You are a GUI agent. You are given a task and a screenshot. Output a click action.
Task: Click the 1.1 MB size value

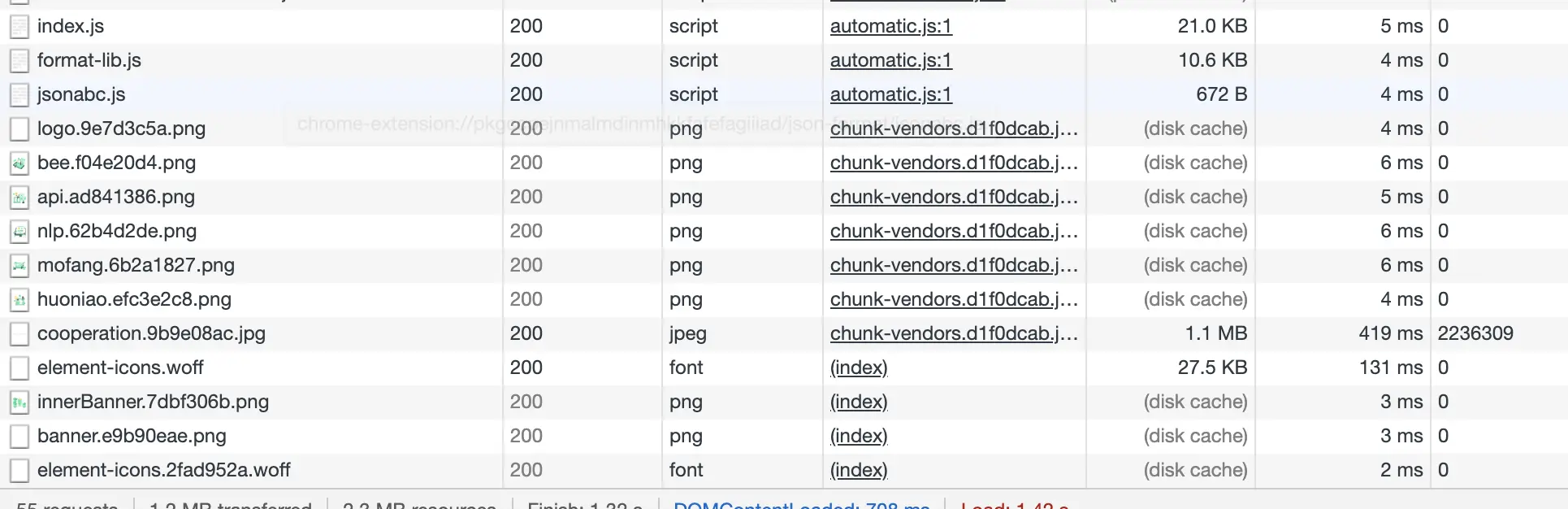coord(1215,333)
